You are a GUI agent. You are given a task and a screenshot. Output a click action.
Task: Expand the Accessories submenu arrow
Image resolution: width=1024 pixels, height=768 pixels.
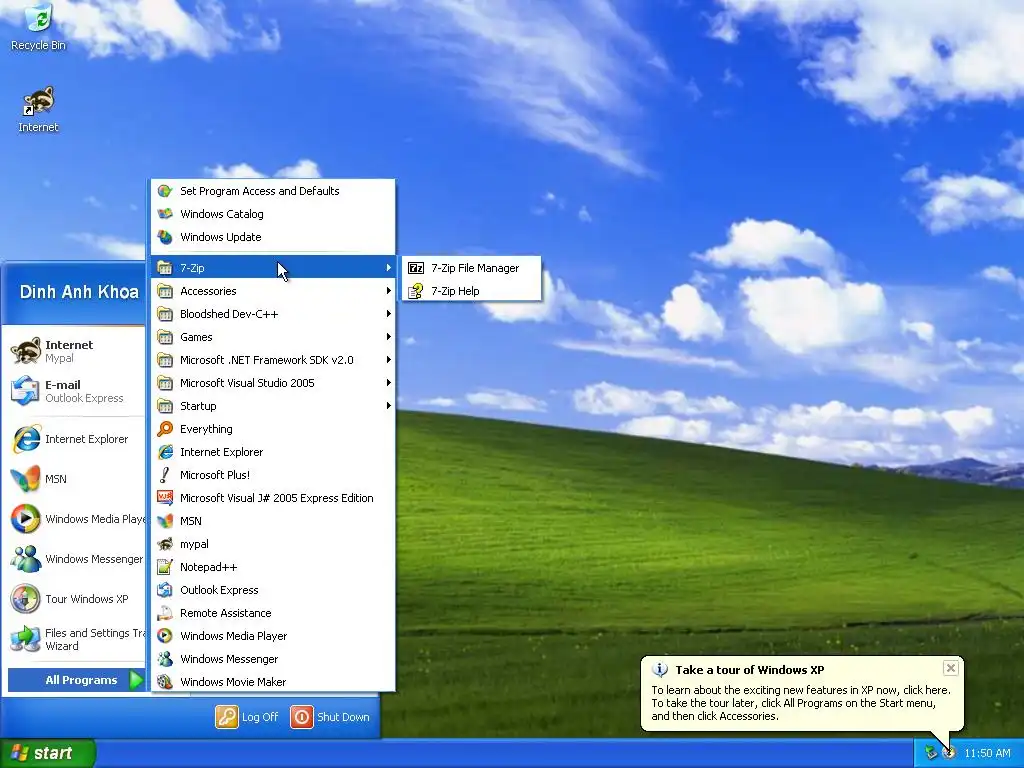[x=389, y=291]
